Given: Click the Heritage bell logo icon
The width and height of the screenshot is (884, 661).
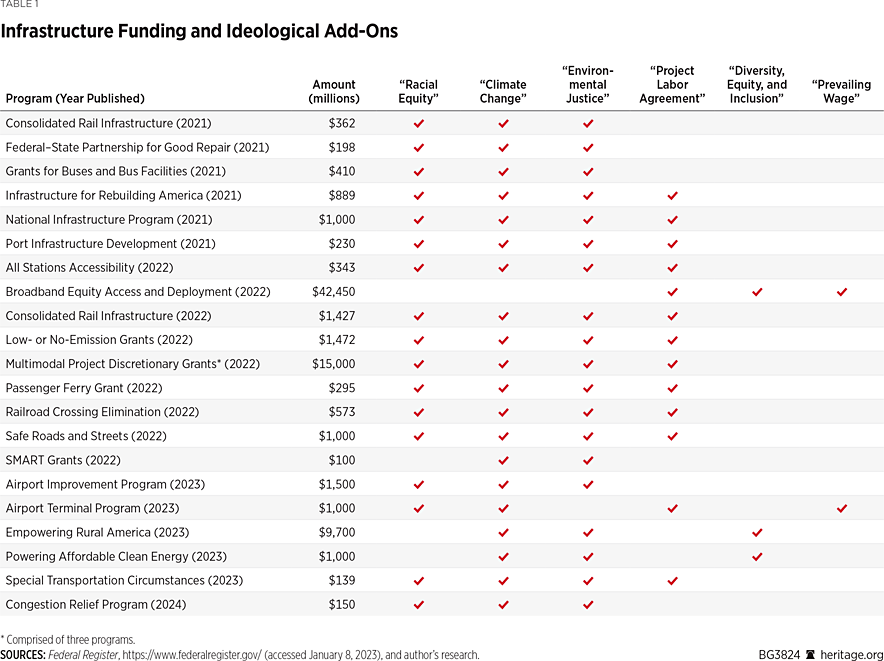Looking at the screenshot, I should coord(810,655).
